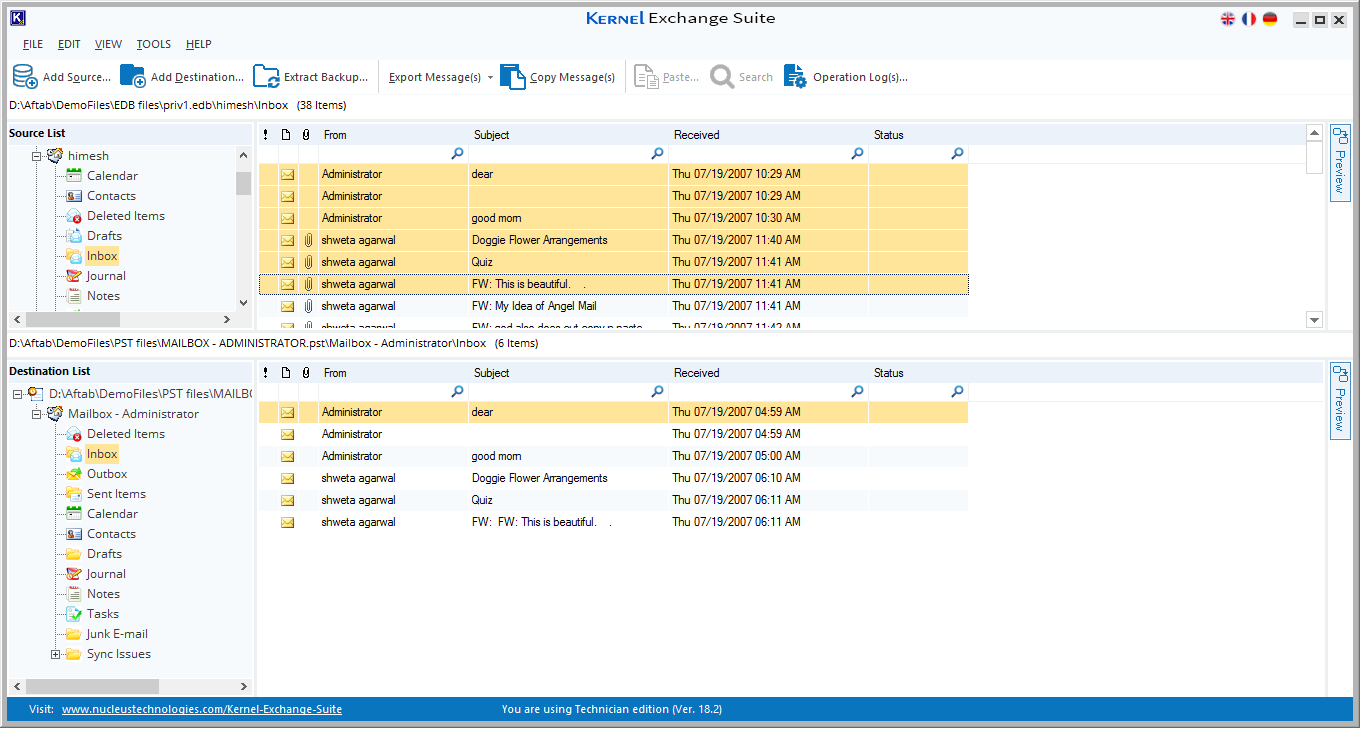Select destination message received 04:59 AM with subject 'dear'

pyautogui.click(x=613, y=412)
